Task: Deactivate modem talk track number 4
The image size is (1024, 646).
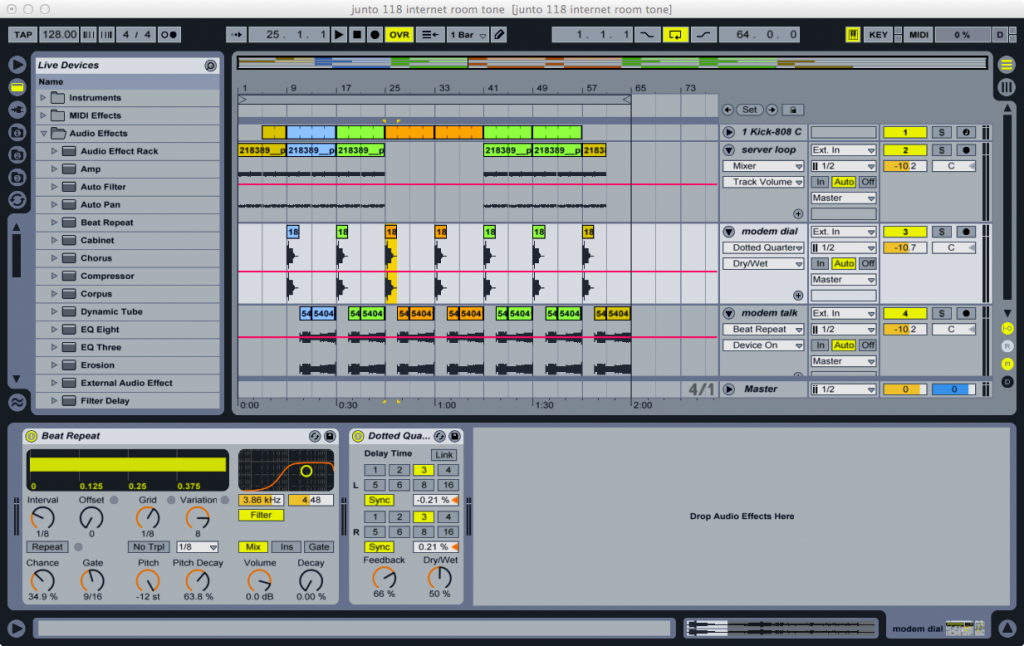Action: (x=904, y=314)
